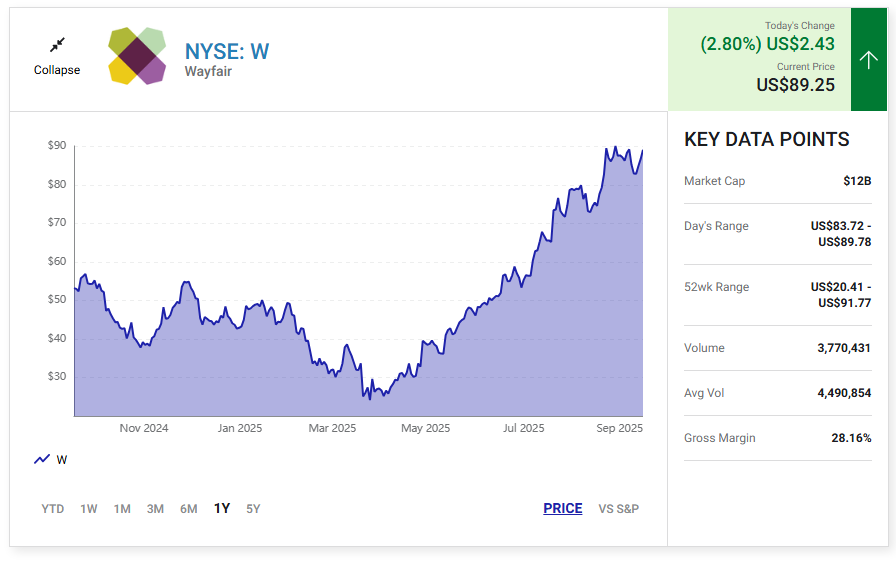Click the Avg Vol value 4,490,854
The width and height of the screenshot is (896, 561).
pyautogui.click(x=844, y=393)
